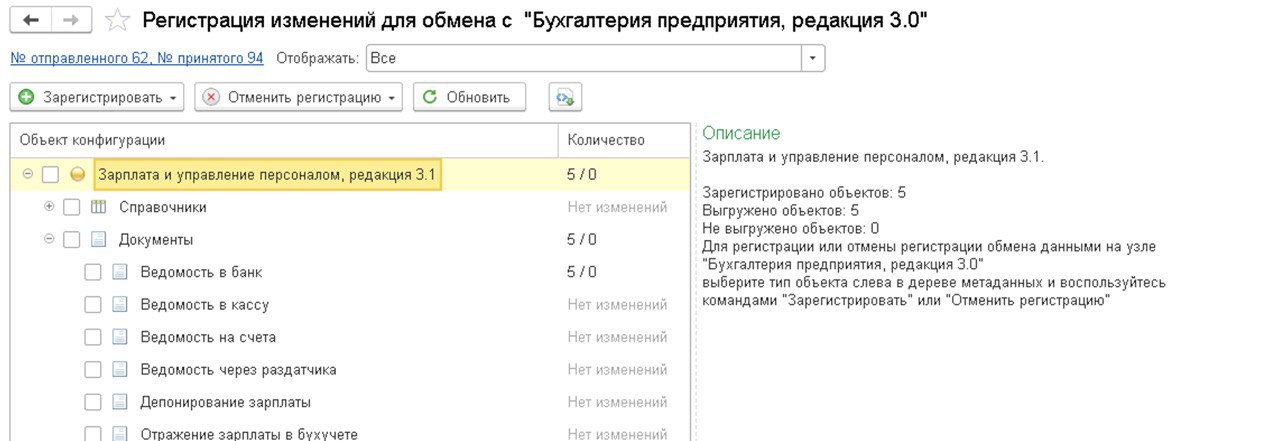Image resolution: width=1280 pixels, height=441 pixels.
Task: Sort by the Объект конфигурации column header
Action: [284, 140]
